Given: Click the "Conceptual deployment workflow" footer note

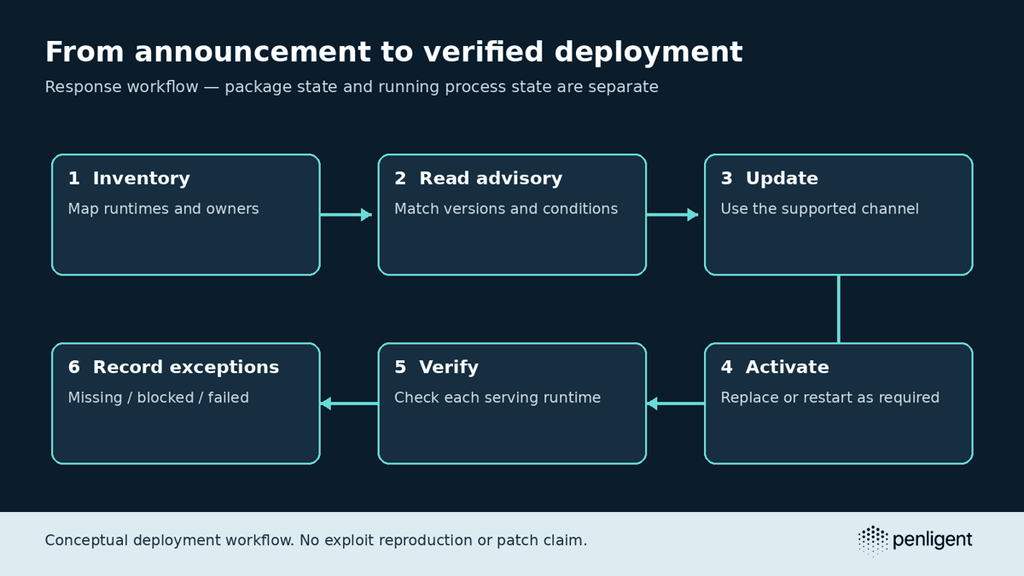Looking at the screenshot, I should coord(316,541).
